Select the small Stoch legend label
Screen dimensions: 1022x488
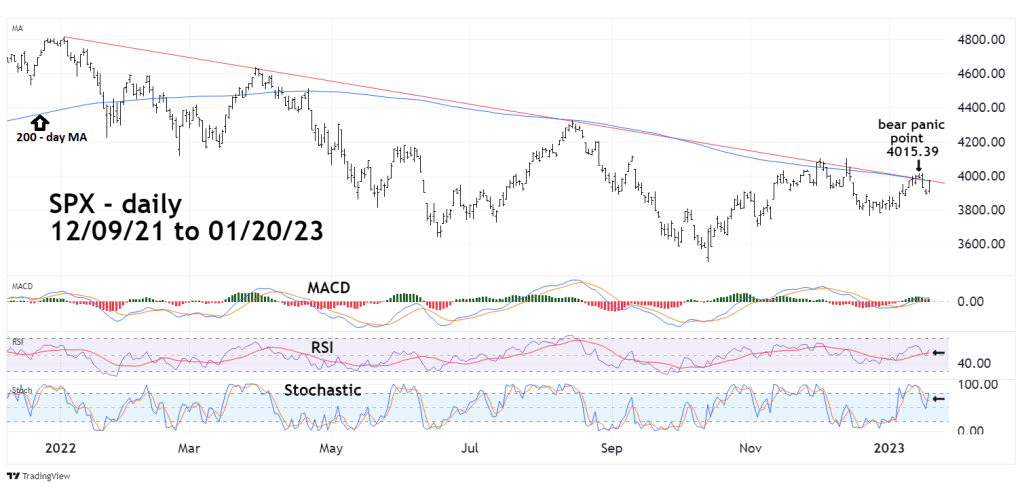pyautogui.click(x=20, y=388)
